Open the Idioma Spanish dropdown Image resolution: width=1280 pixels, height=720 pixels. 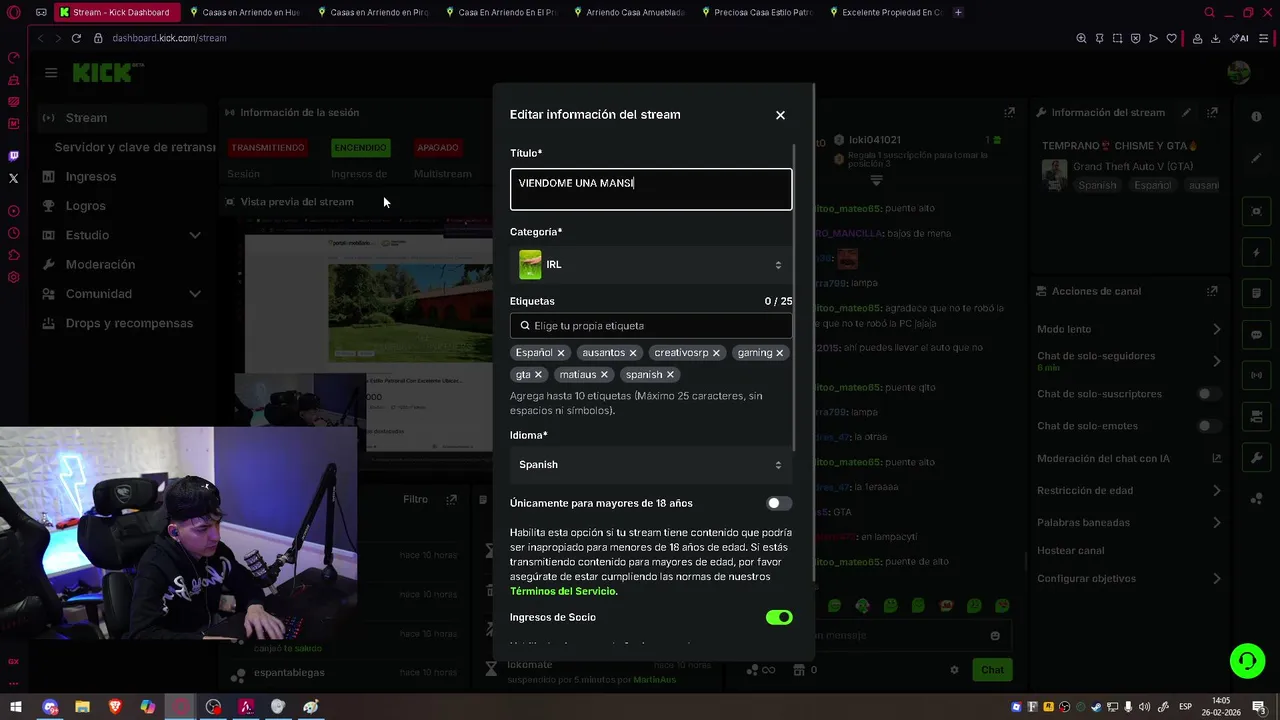[x=651, y=465]
